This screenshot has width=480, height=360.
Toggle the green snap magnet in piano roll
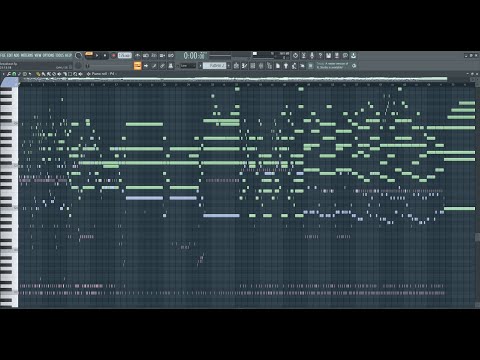tap(14, 74)
